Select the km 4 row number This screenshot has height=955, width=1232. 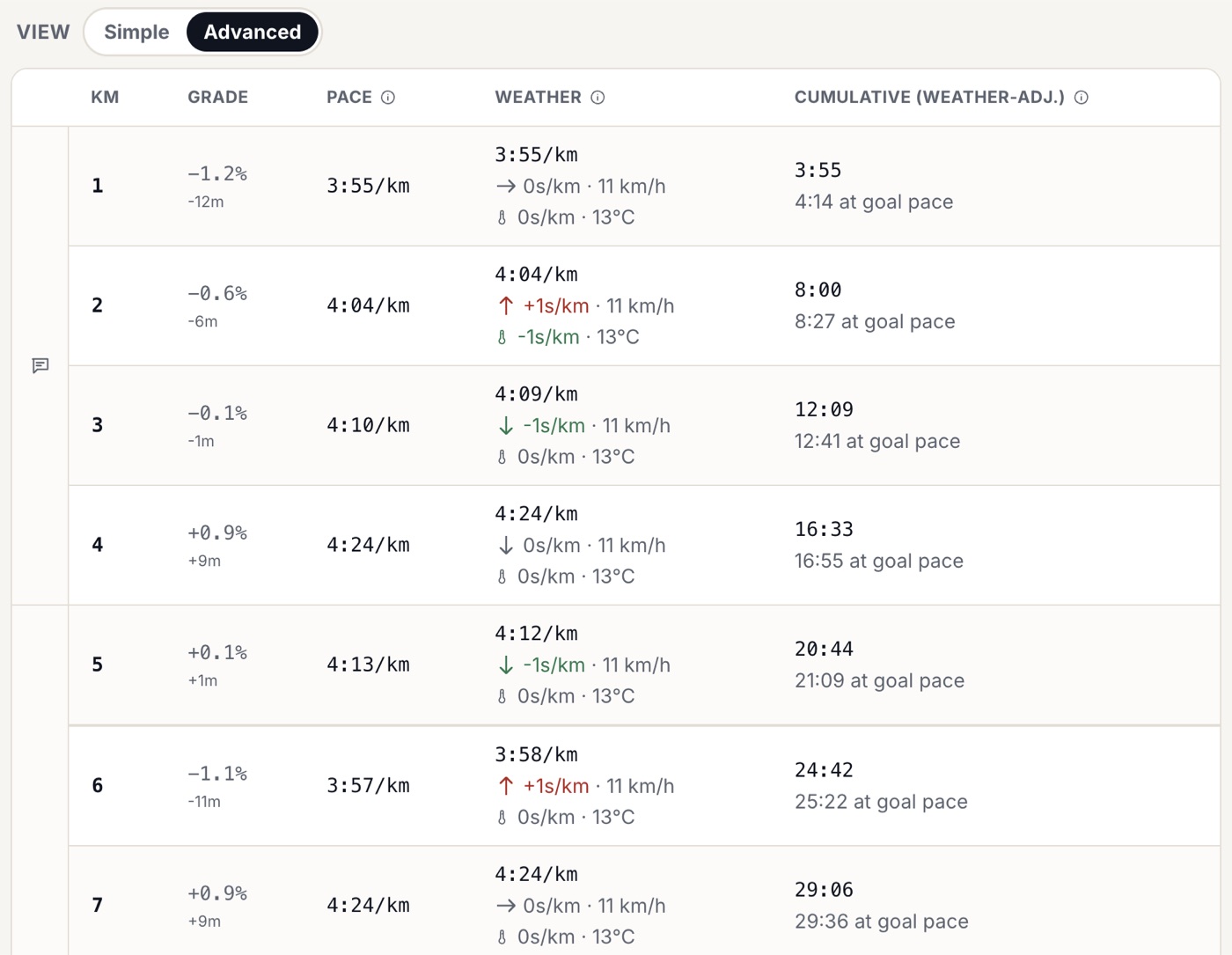pyautogui.click(x=98, y=545)
